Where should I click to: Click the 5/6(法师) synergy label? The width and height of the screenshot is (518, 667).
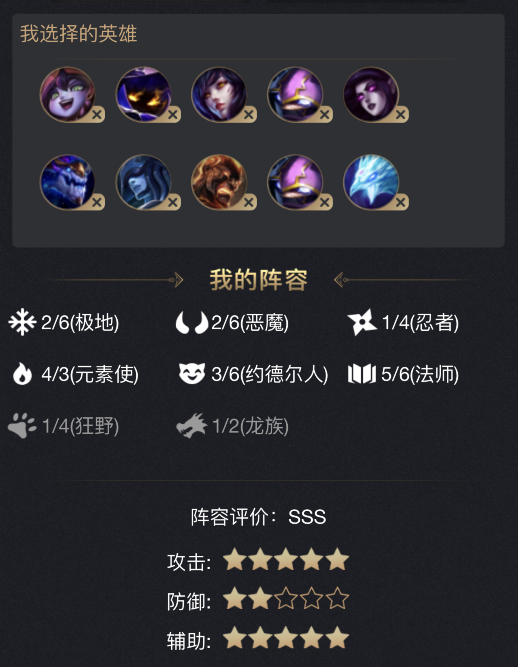420,374
